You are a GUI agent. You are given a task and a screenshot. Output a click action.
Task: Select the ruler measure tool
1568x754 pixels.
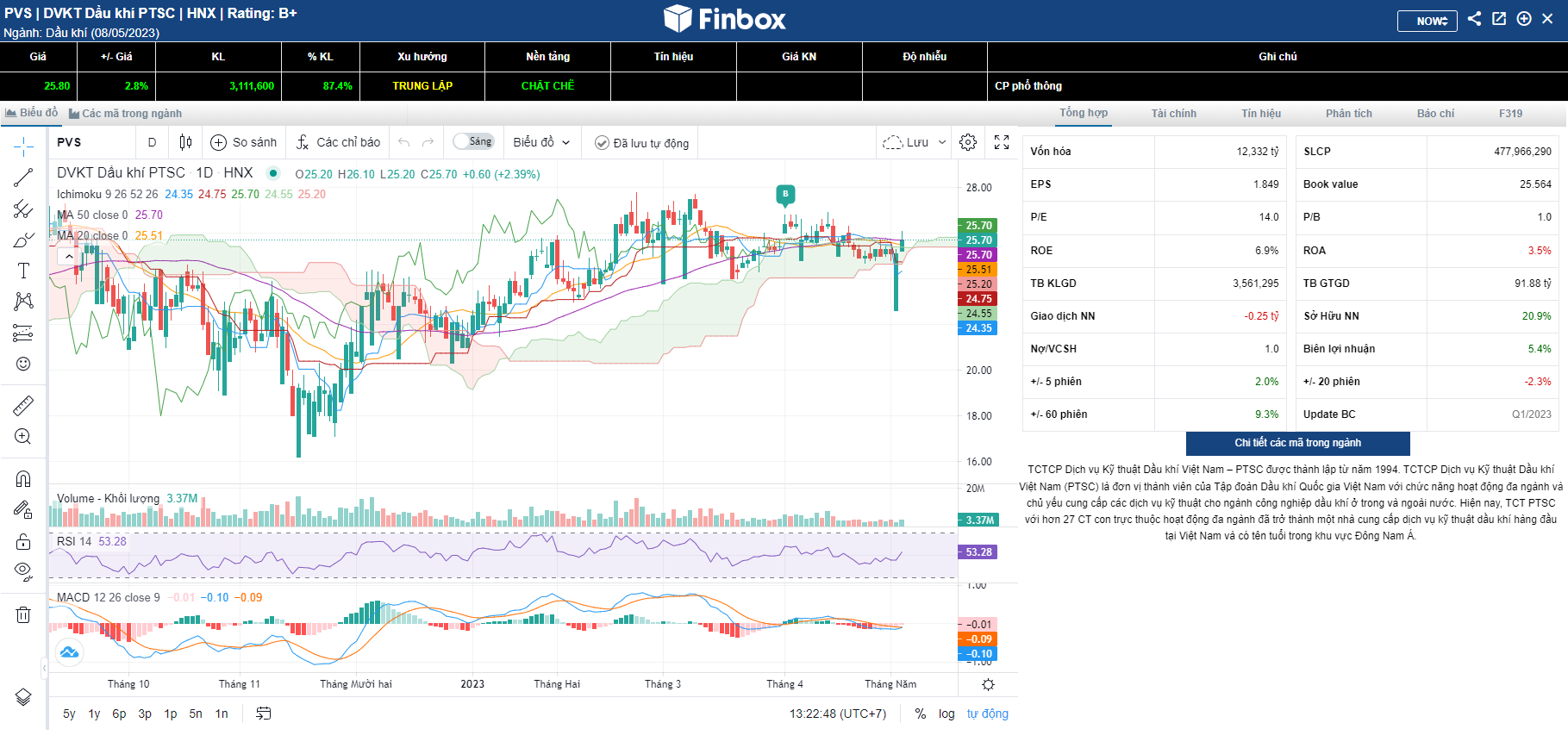coord(23,405)
